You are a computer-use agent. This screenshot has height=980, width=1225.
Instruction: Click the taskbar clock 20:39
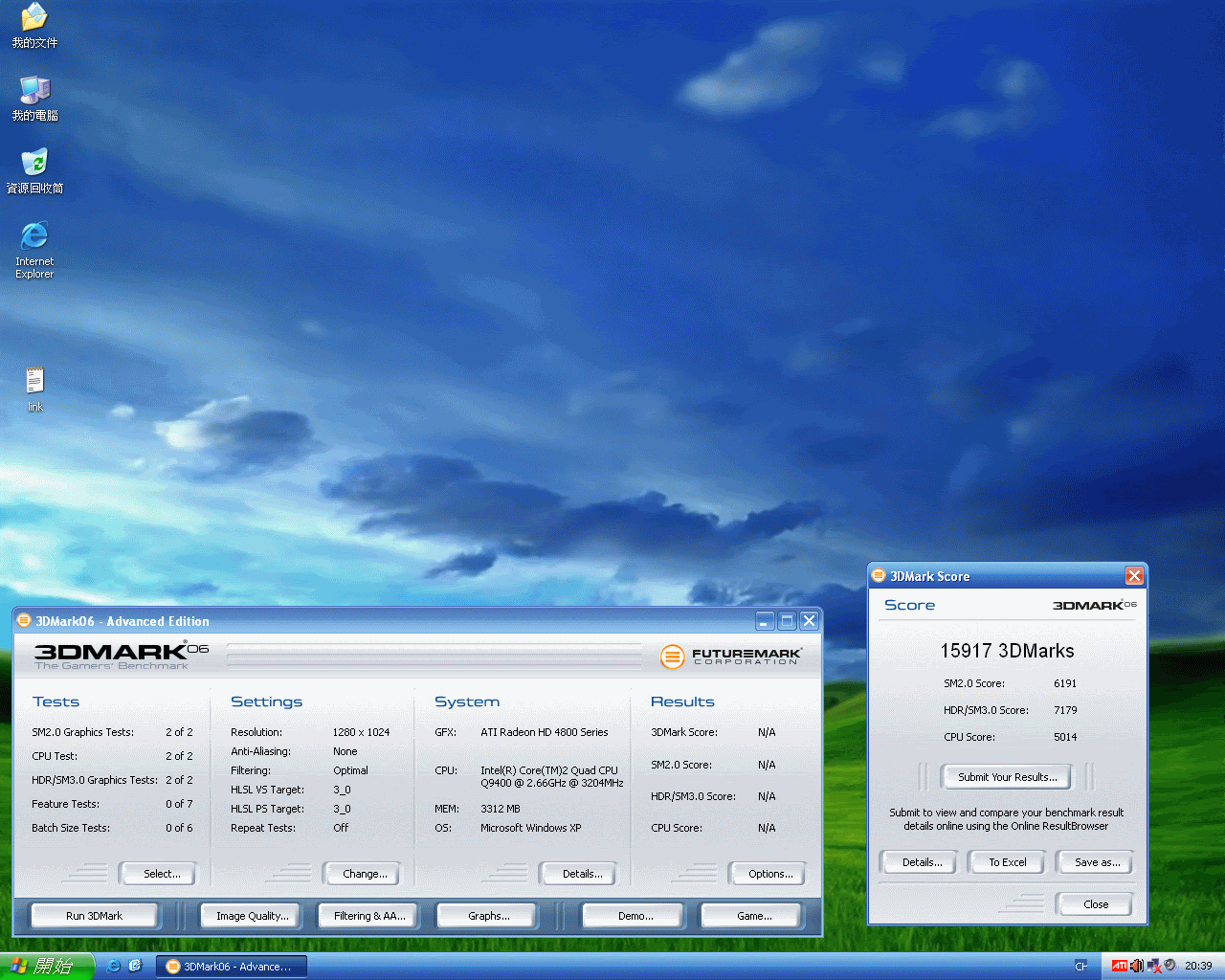click(x=1197, y=966)
